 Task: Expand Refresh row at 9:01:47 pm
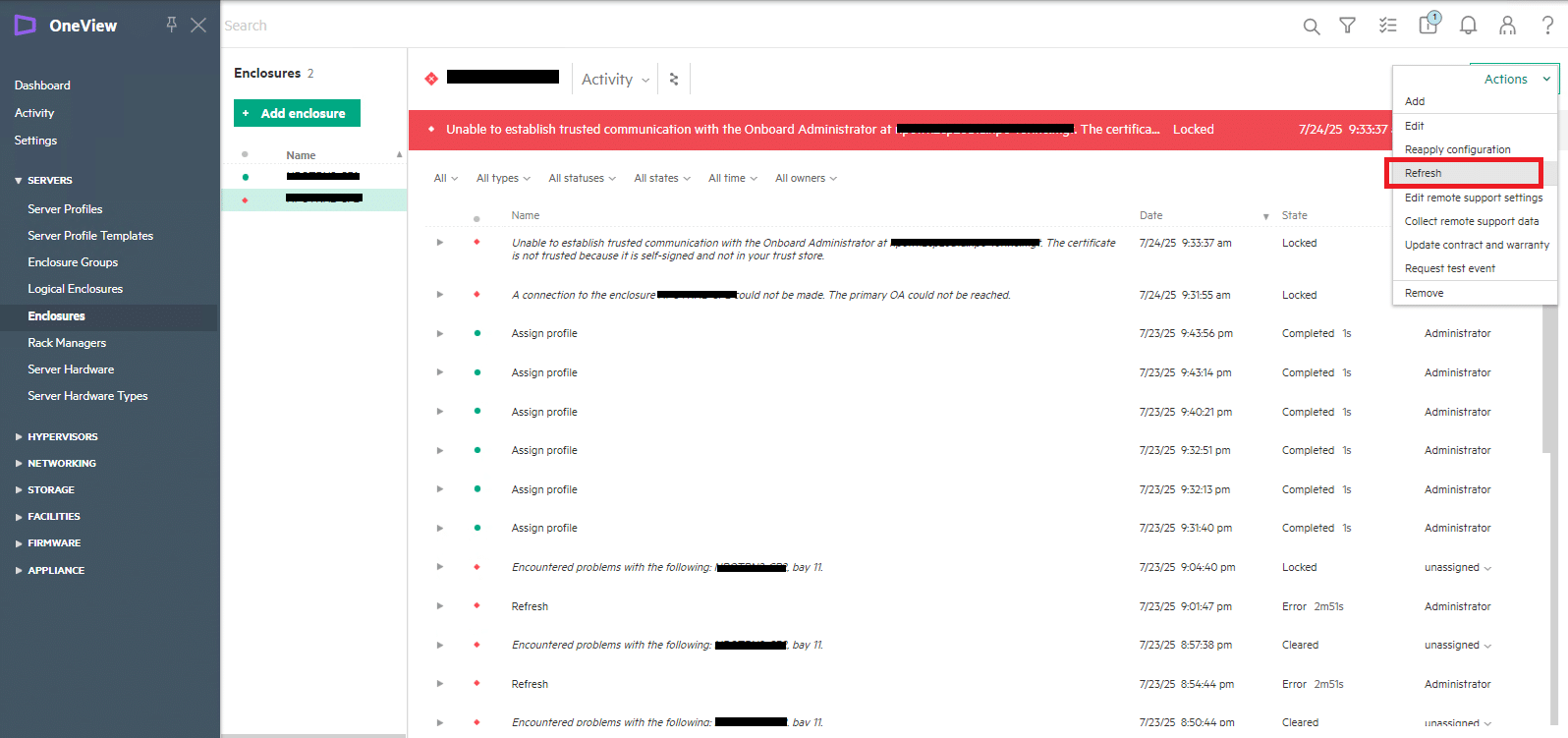click(439, 605)
